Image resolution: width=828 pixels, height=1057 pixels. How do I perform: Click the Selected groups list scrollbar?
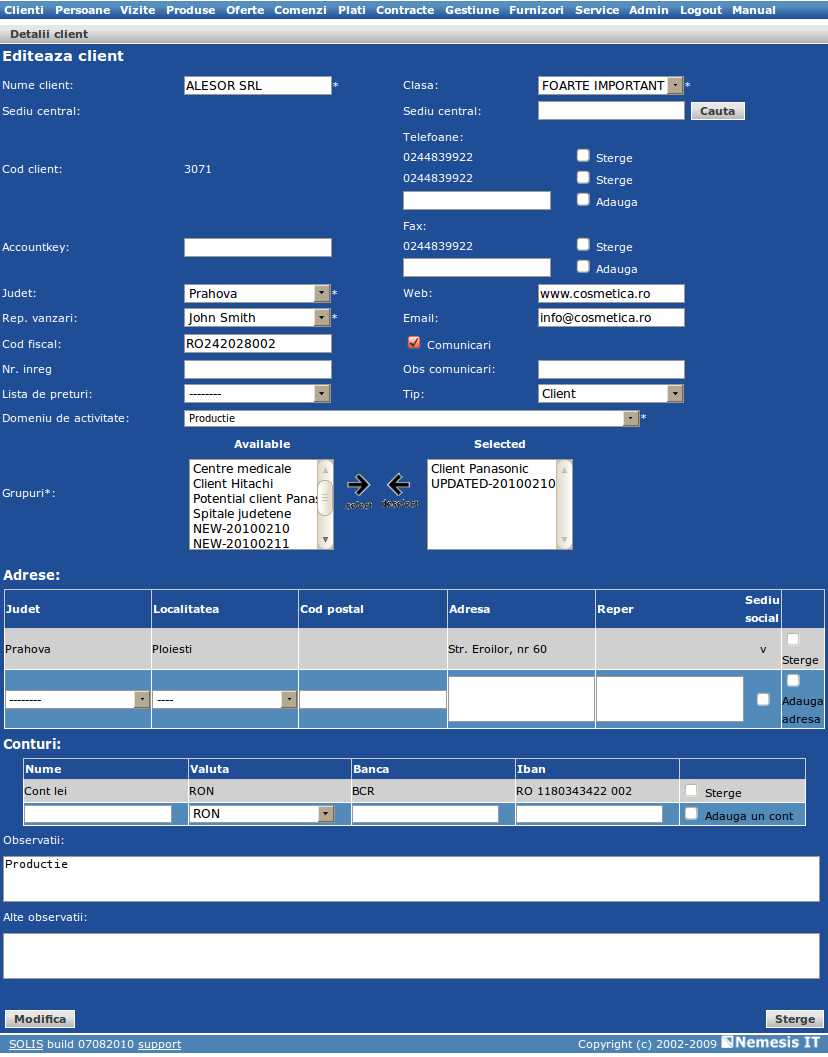tap(564, 504)
